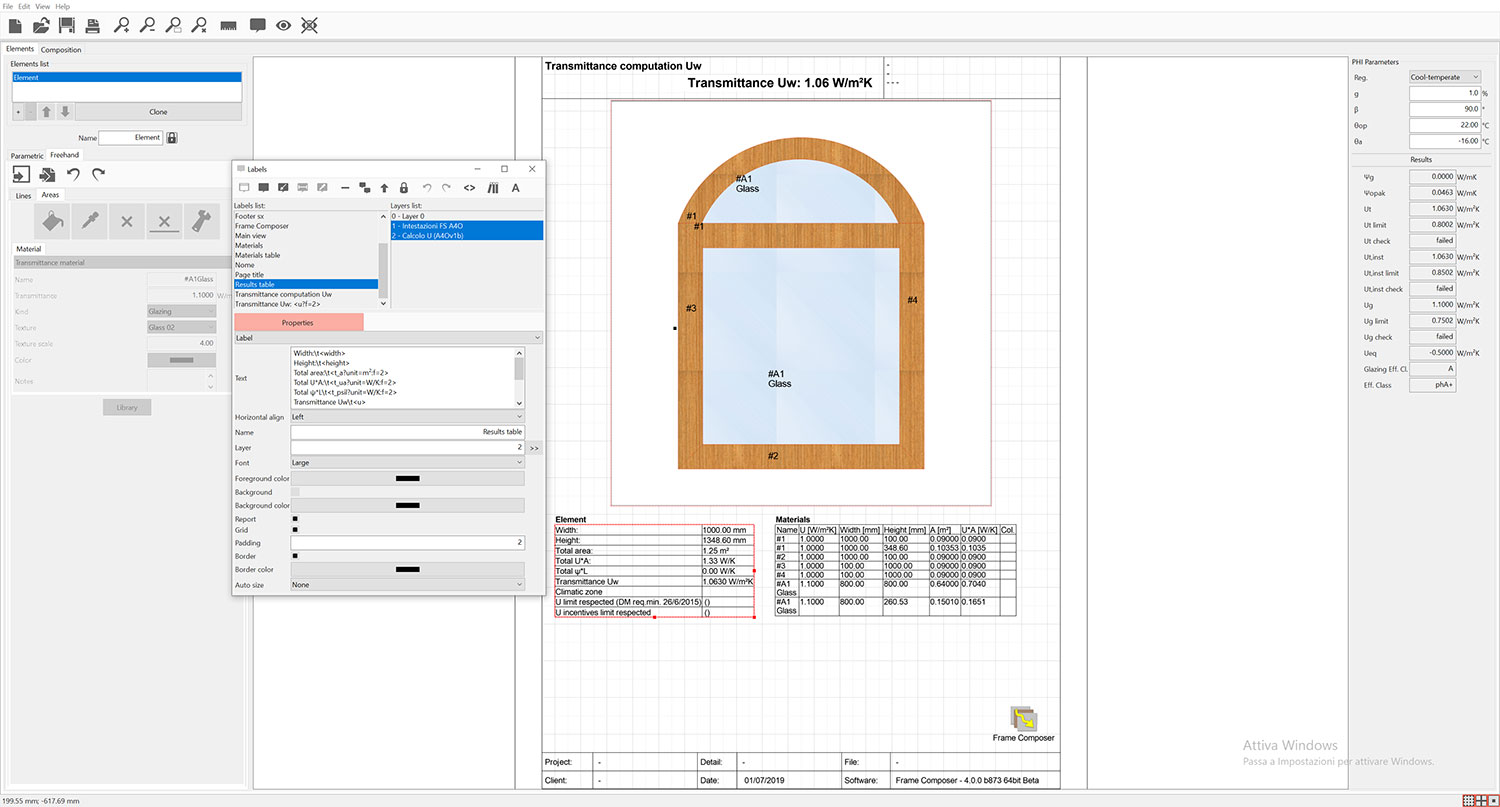Open the View menu

42,6
